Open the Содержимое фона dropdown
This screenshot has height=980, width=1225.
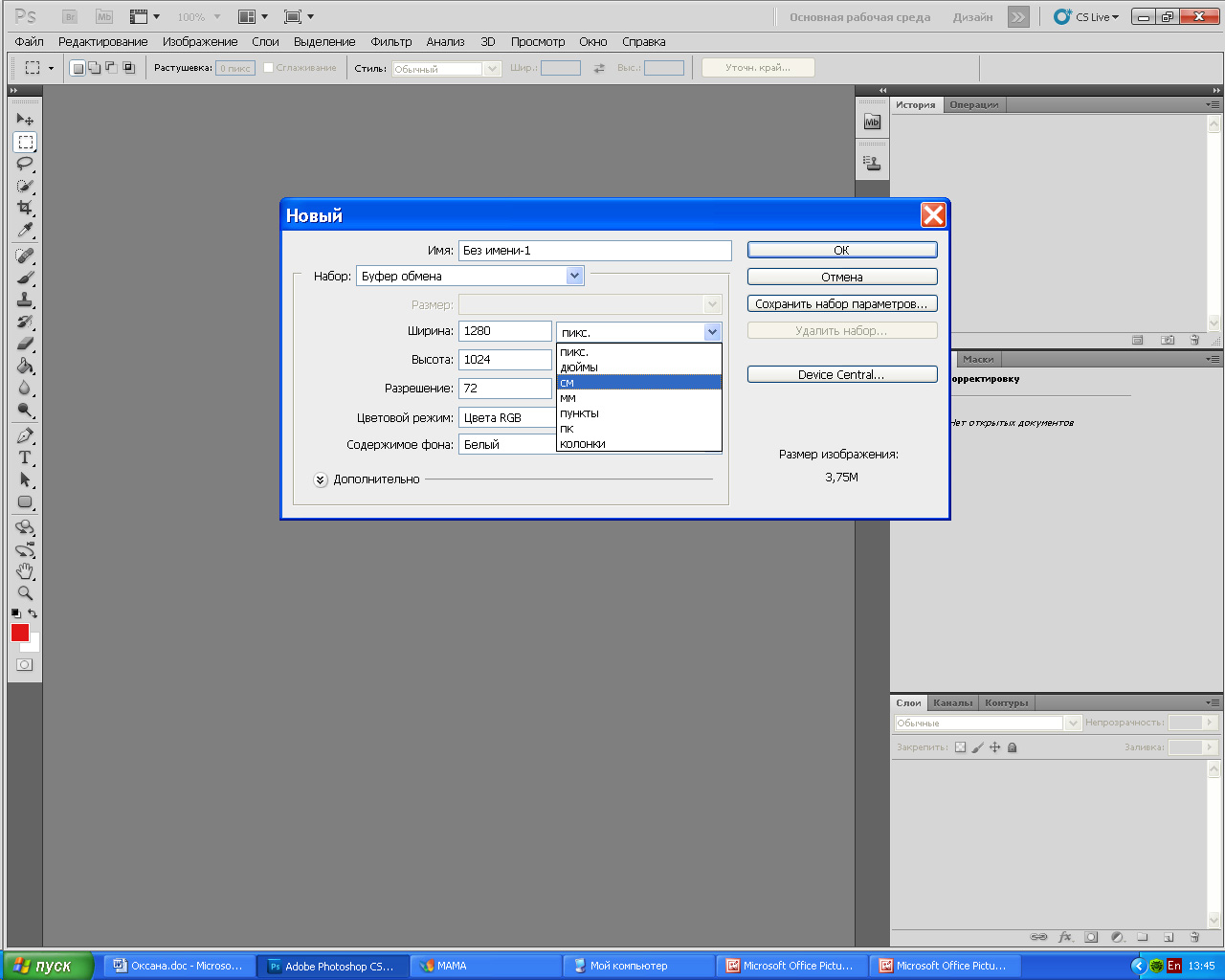coord(507,444)
